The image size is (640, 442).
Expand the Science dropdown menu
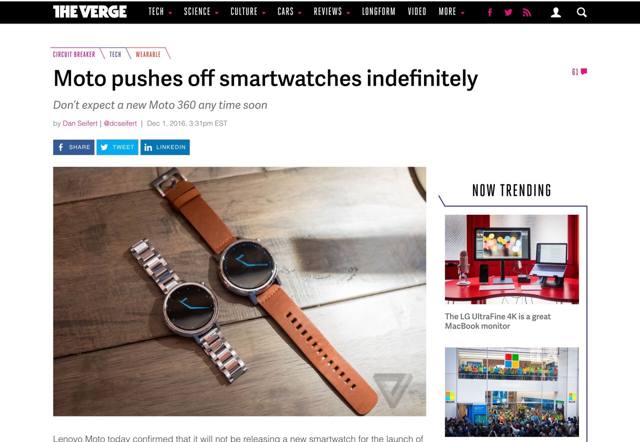click(x=201, y=12)
